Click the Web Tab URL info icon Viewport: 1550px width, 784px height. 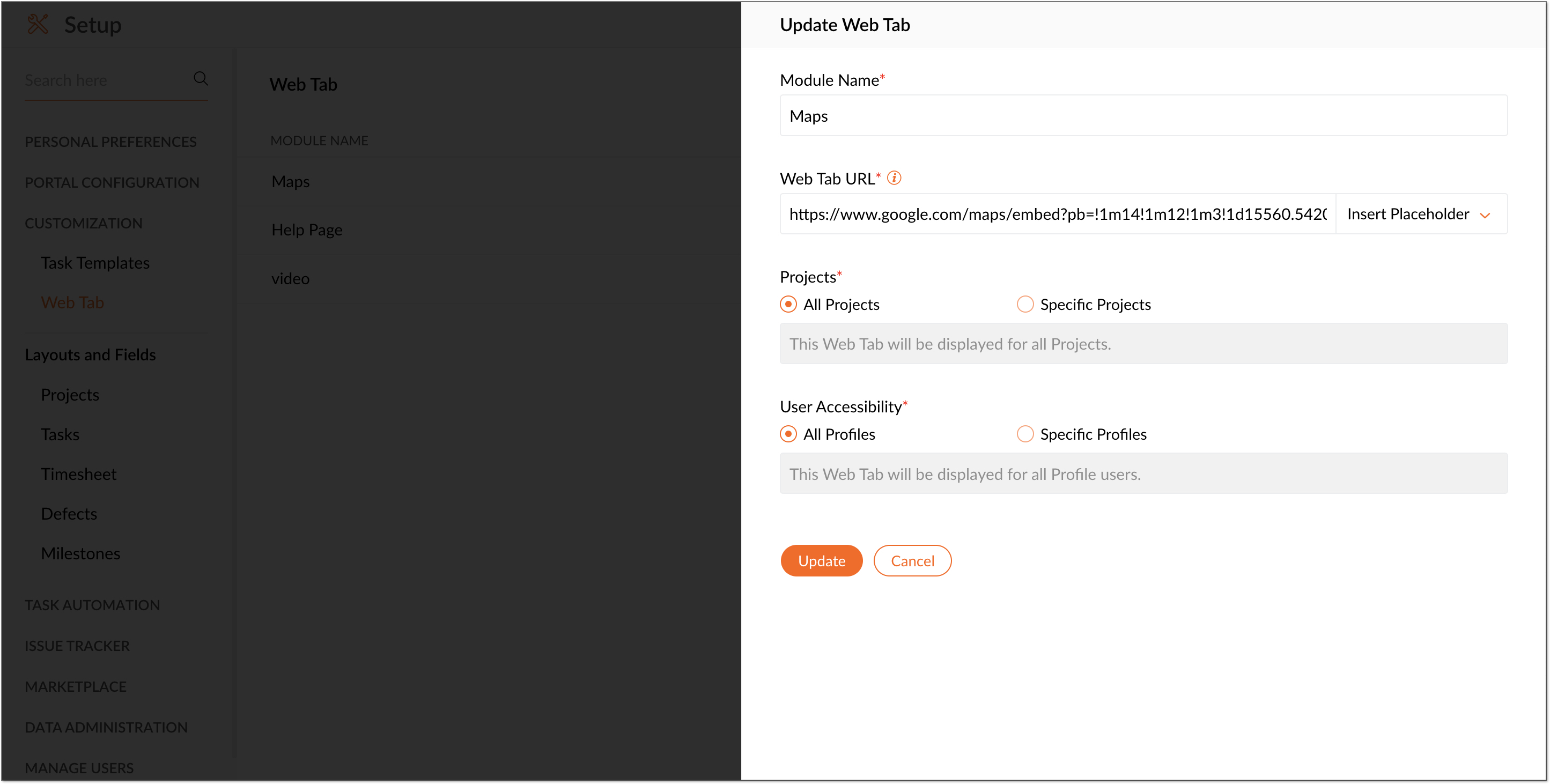point(894,178)
